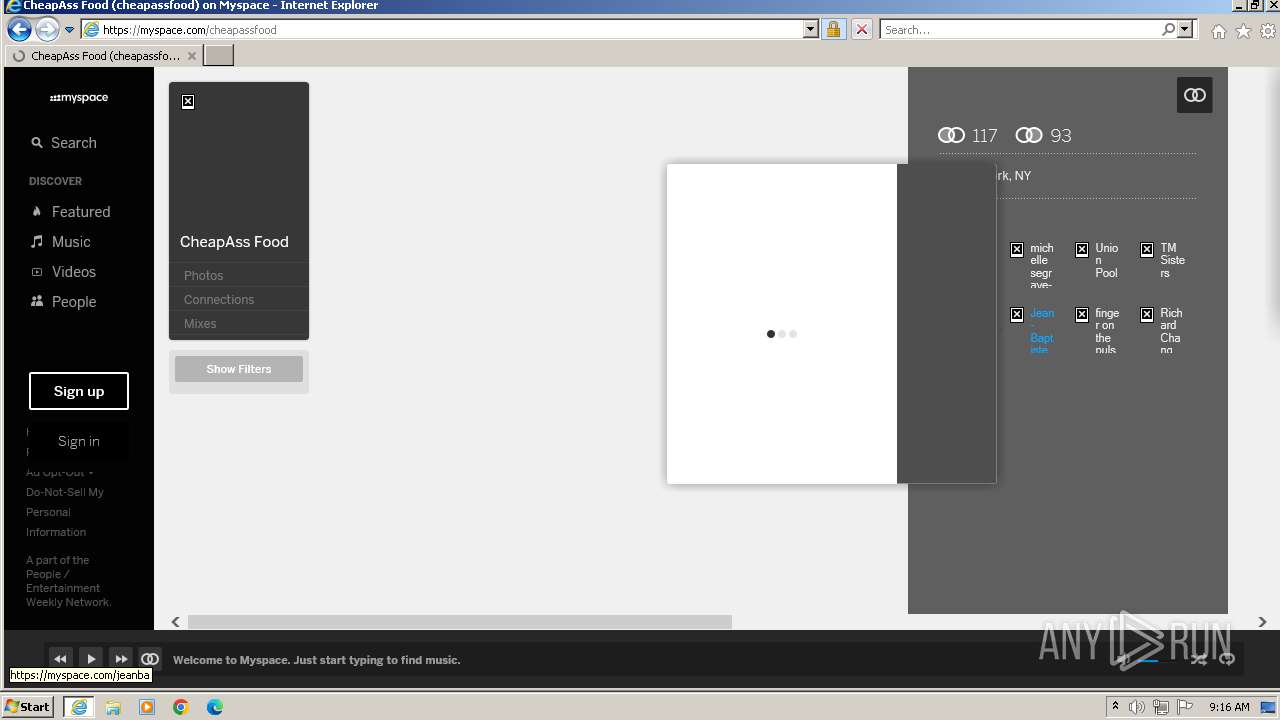Screen dimensions: 1280x720
Task: Expand the address bar dropdown
Action: 811,30
